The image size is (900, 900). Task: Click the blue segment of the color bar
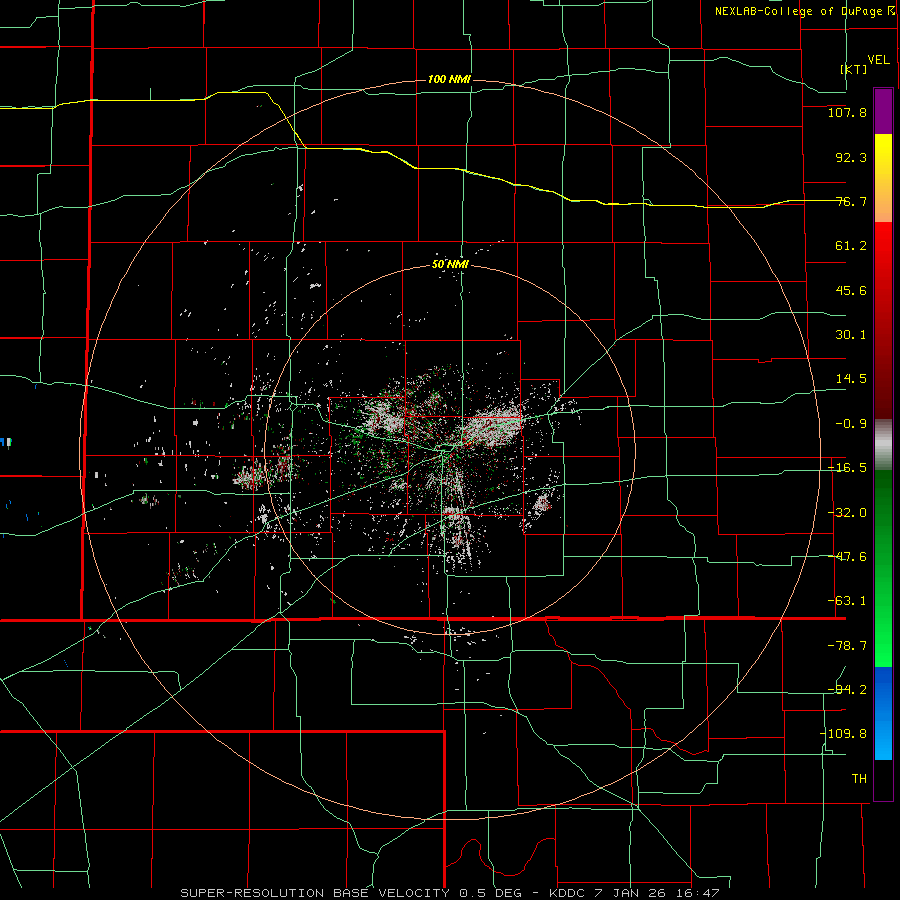(x=883, y=713)
